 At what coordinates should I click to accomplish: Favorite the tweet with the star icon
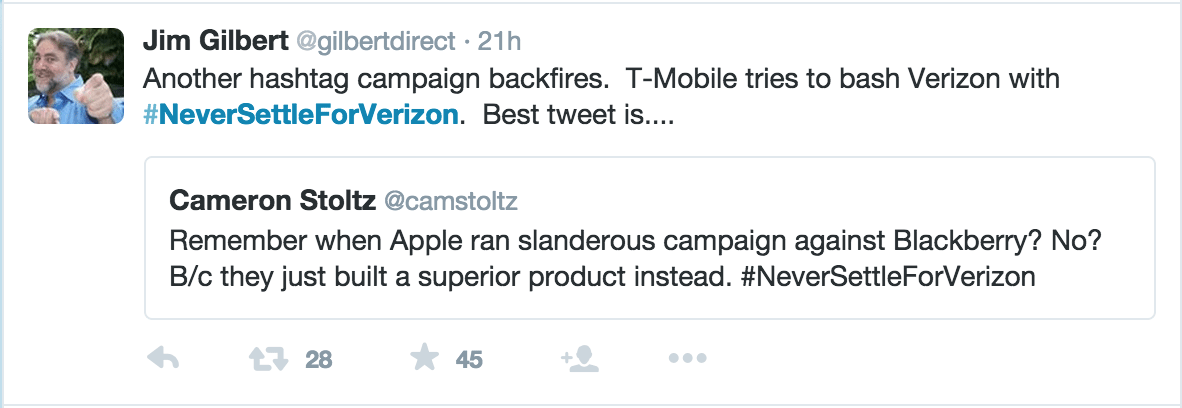tap(425, 358)
